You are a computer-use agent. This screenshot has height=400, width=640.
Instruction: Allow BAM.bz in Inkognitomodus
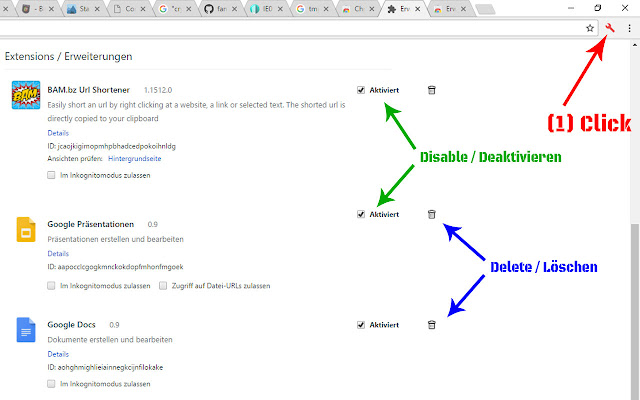click(x=51, y=175)
